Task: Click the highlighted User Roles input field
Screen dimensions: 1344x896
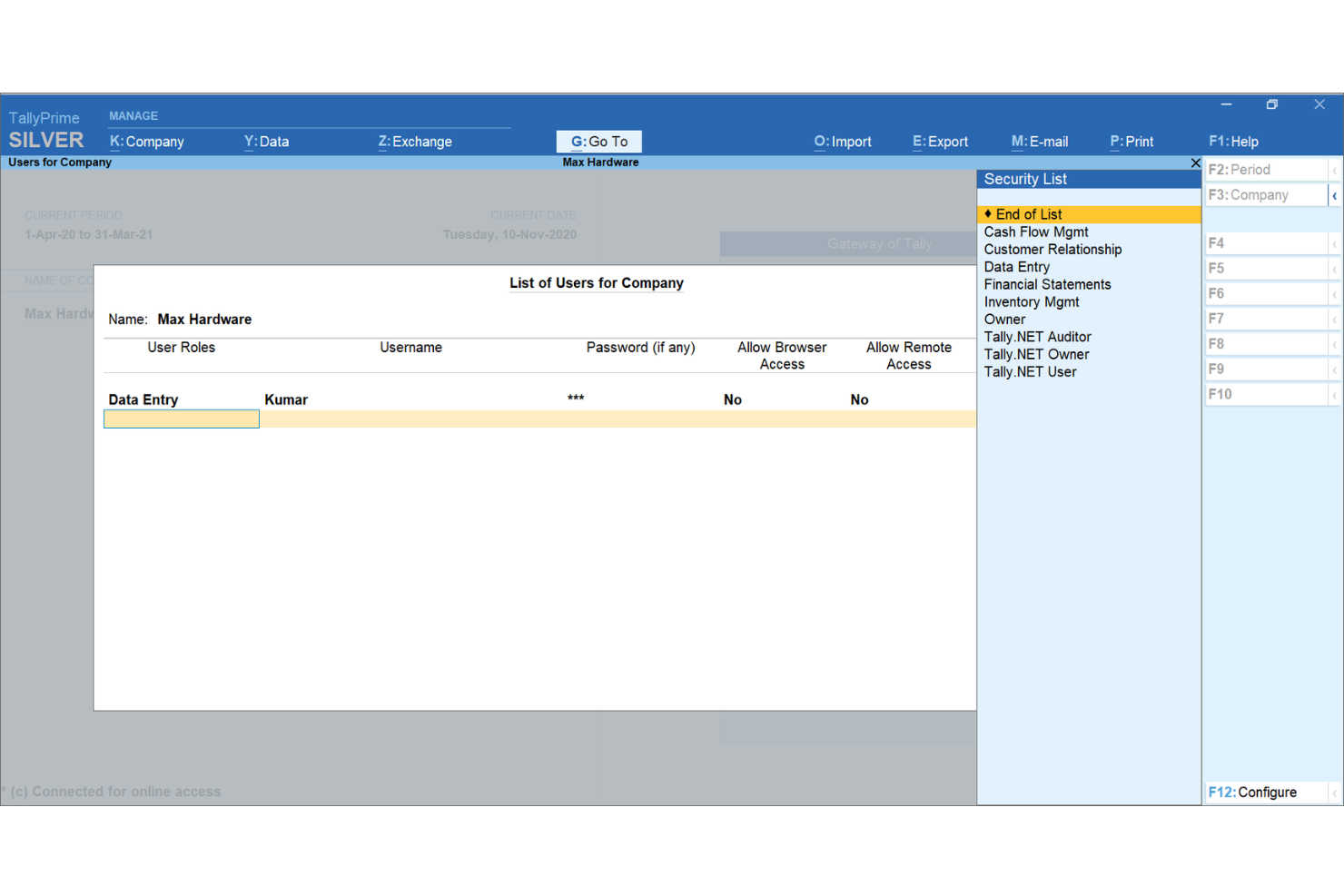Action: 181,418
